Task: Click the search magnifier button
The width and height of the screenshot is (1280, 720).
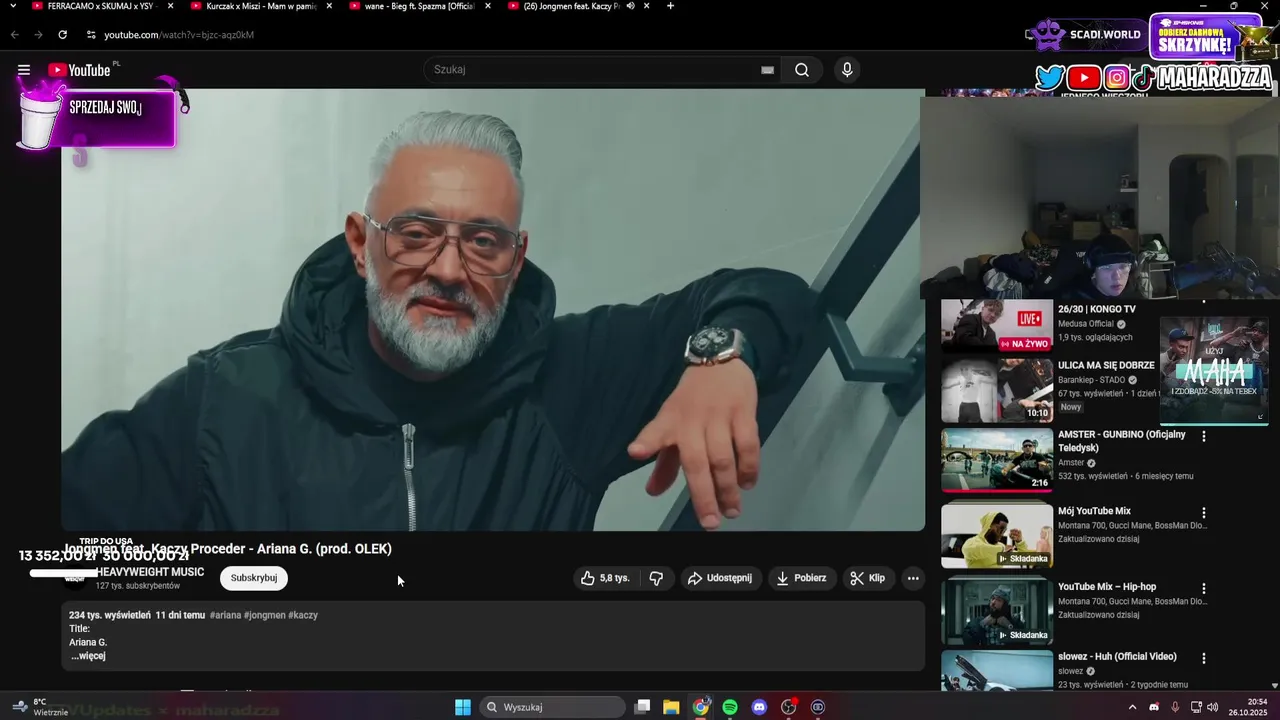Action: (x=802, y=70)
